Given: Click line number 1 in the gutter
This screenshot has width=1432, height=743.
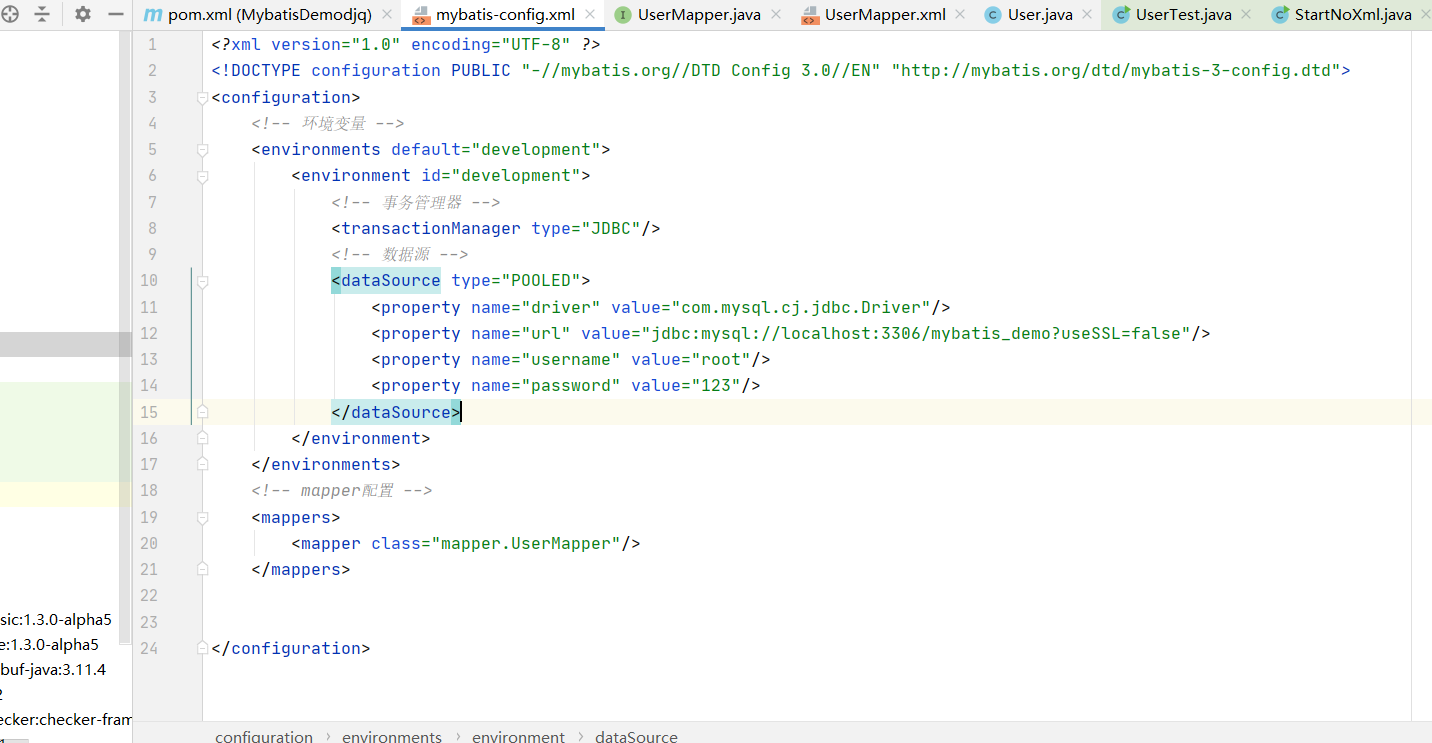Looking at the screenshot, I should (152, 44).
